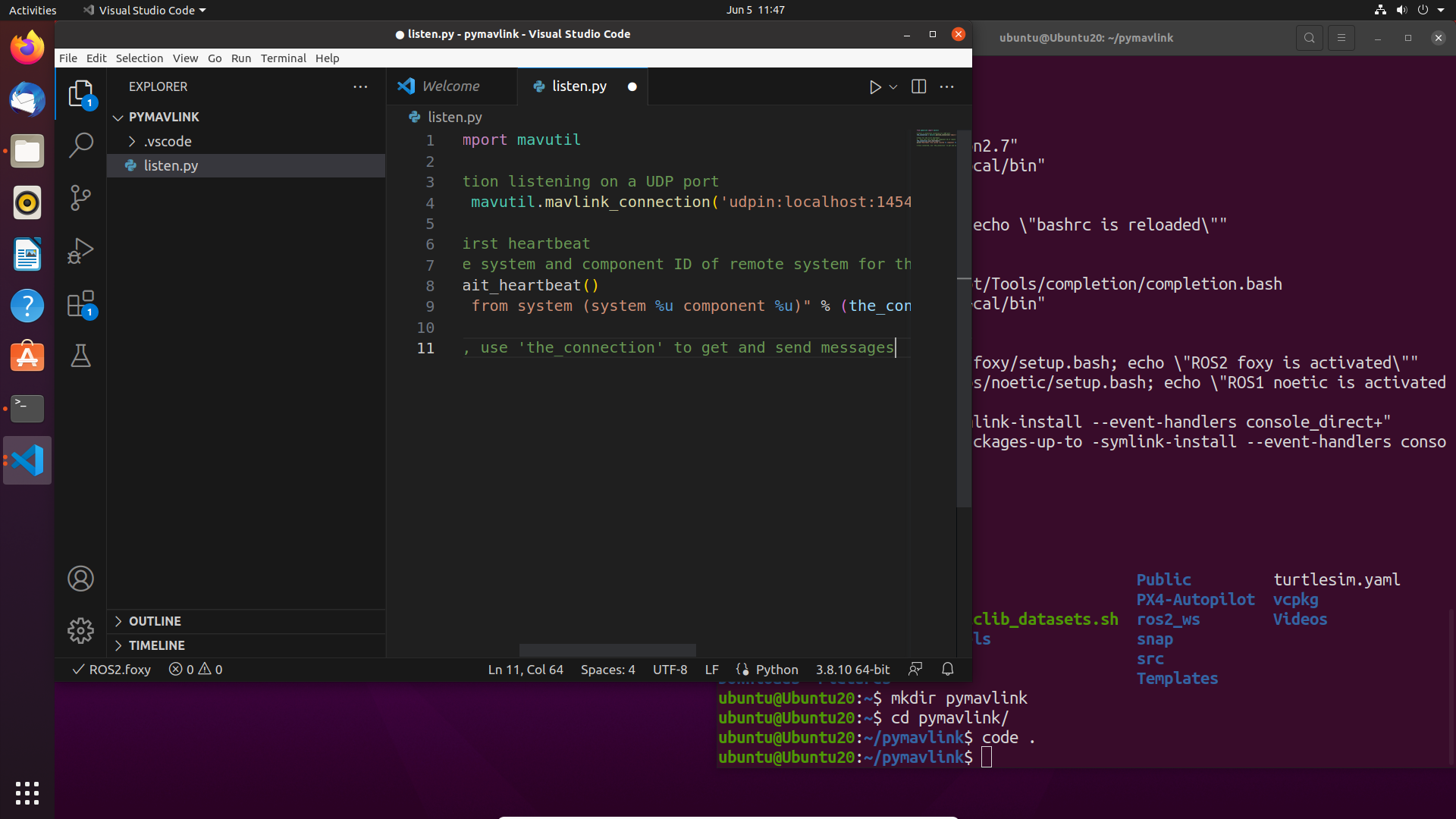
Task: Expand the .vscode folder
Action: (168, 142)
